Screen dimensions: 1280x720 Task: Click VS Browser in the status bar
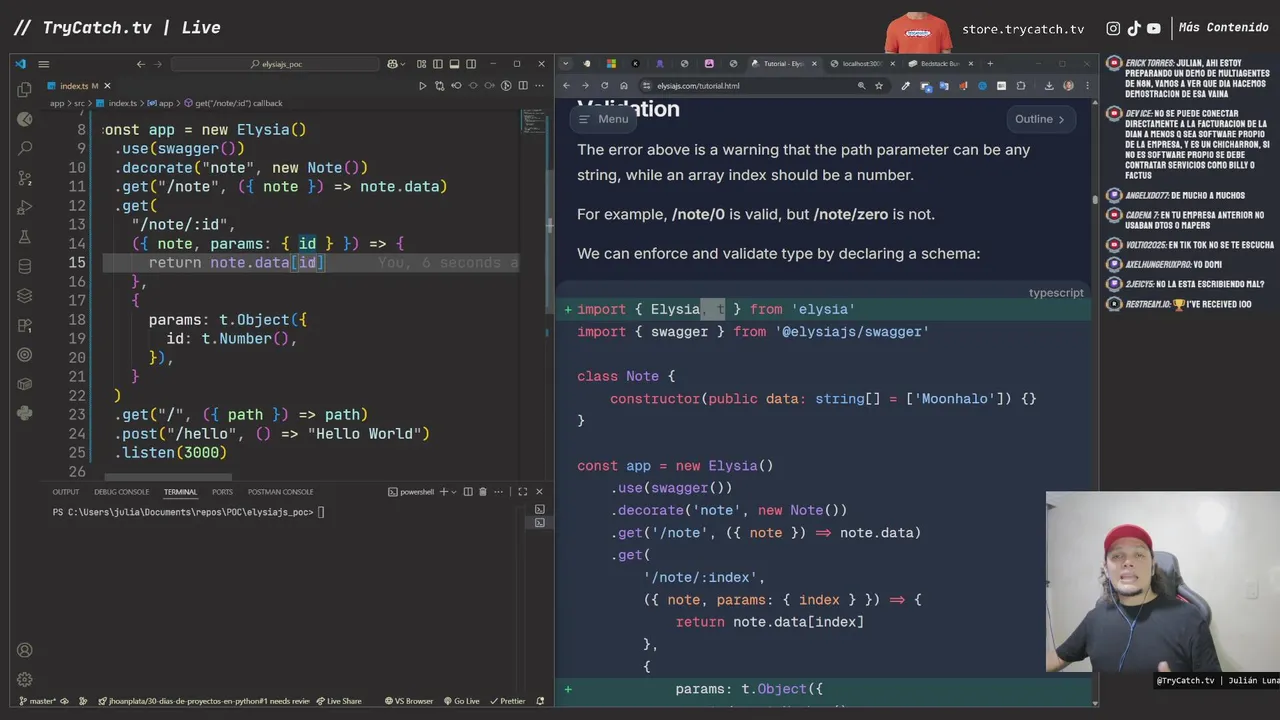(409, 701)
